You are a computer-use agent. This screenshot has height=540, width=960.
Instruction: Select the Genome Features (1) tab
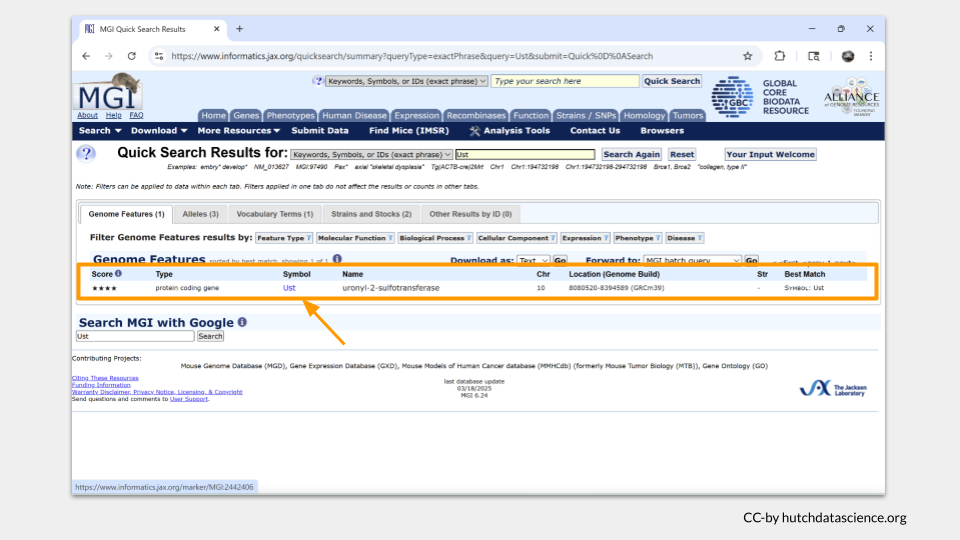pos(127,214)
